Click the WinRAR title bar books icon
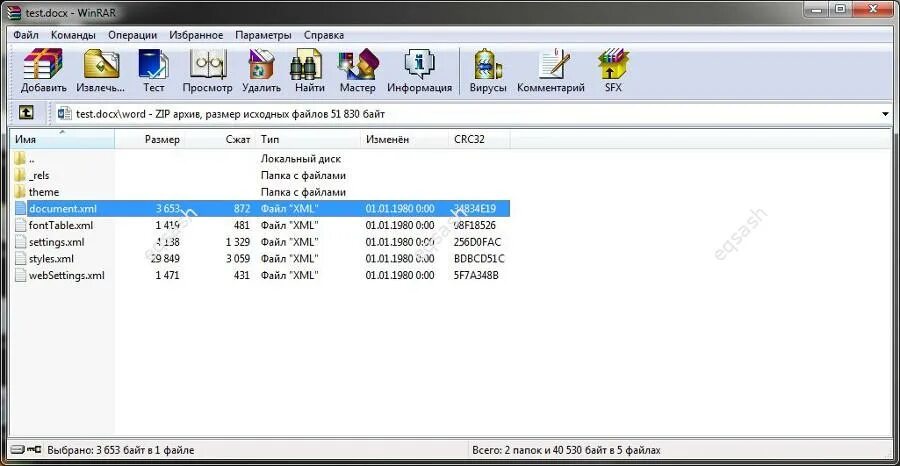The width and height of the screenshot is (900, 466). 15,11
